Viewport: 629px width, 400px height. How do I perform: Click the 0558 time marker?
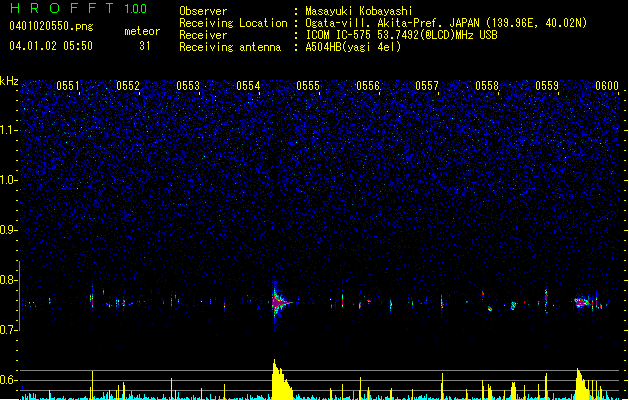coord(487,86)
